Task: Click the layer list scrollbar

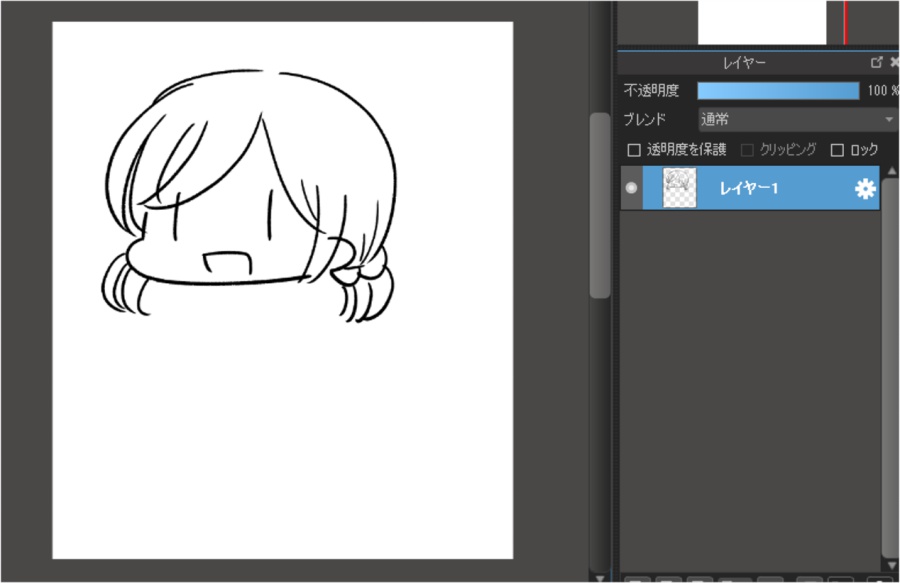Action: (890, 366)
